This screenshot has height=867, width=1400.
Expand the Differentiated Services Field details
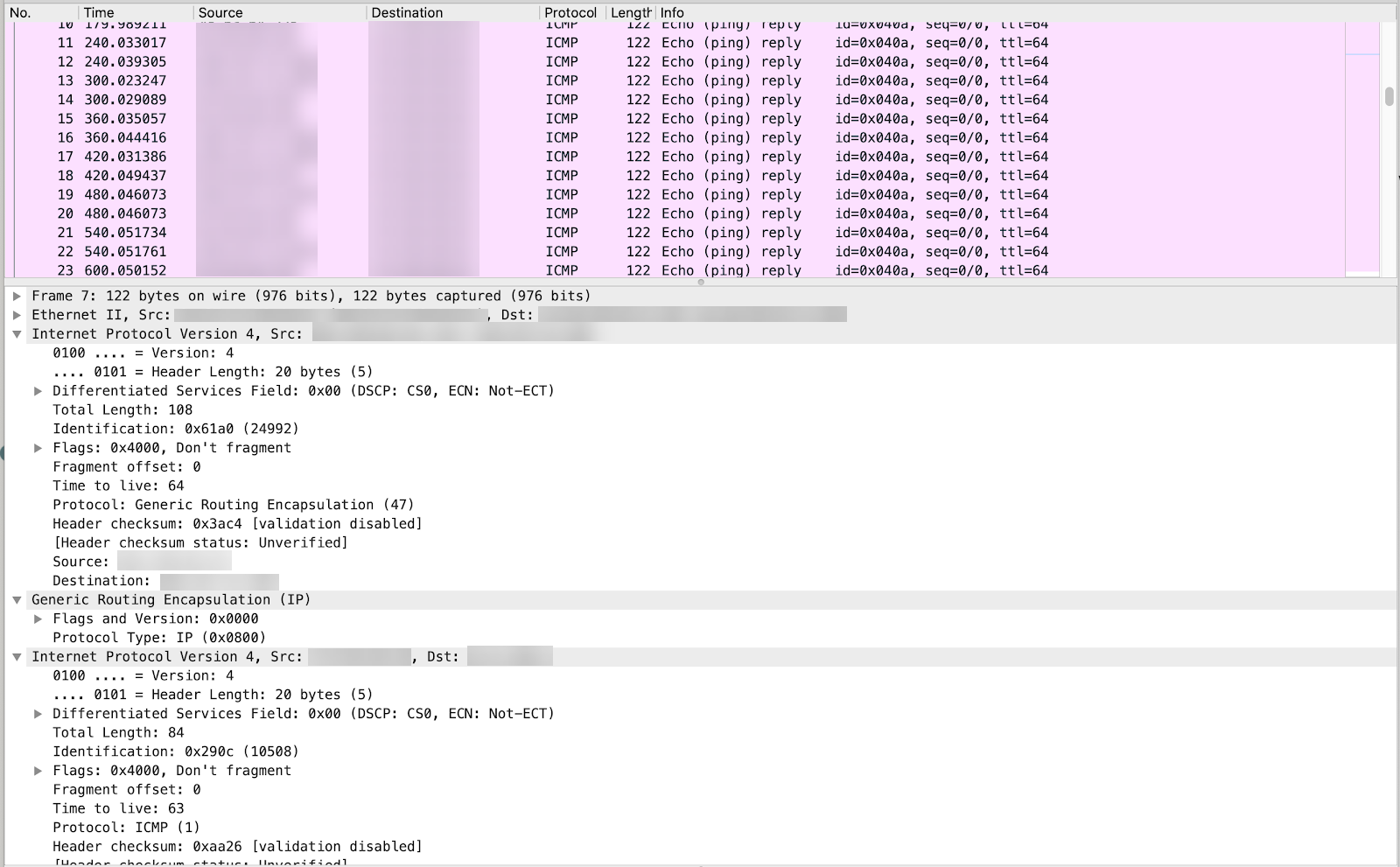(x=38, y=390)
